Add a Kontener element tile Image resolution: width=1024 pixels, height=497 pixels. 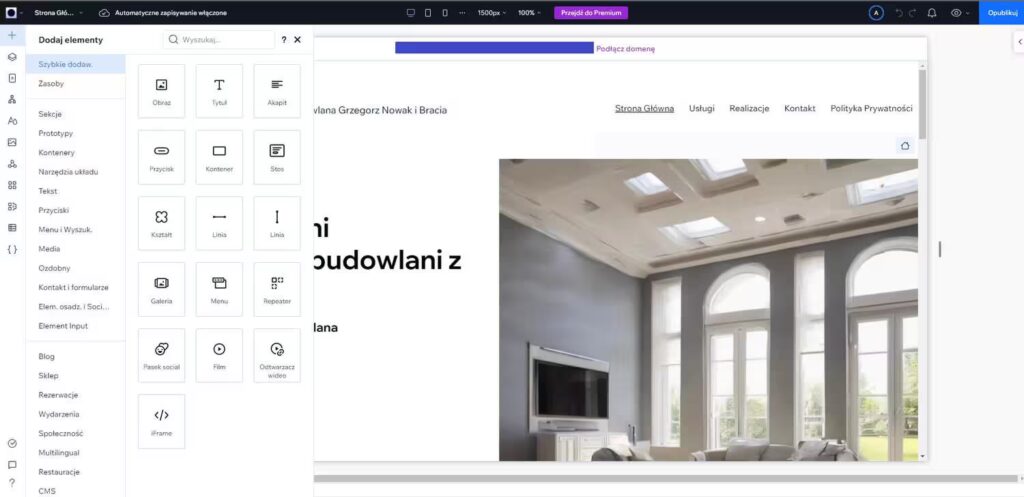point(219,157)
